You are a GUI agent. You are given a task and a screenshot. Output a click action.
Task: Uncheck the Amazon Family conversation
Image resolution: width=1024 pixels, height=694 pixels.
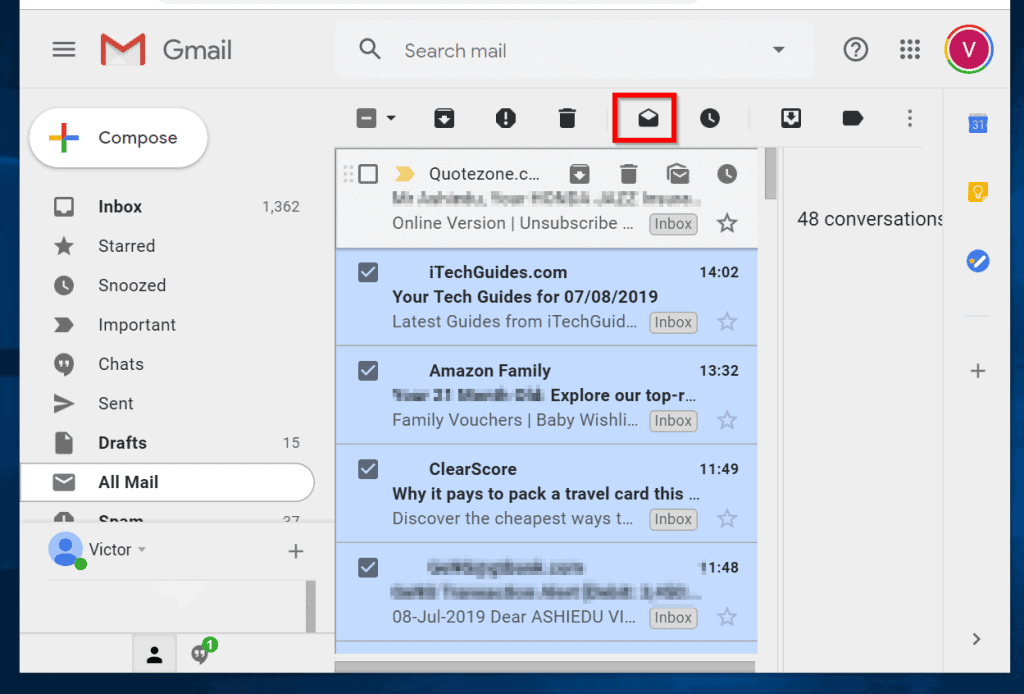click(x=368, y=370)
